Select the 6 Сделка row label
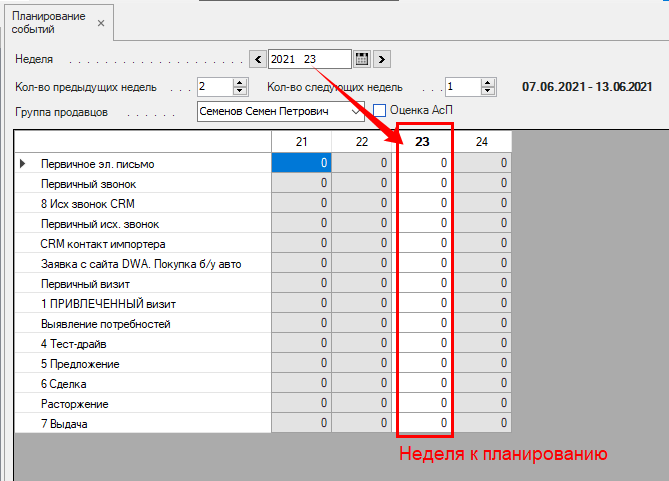Screen dimensions: 669x481 64,384
